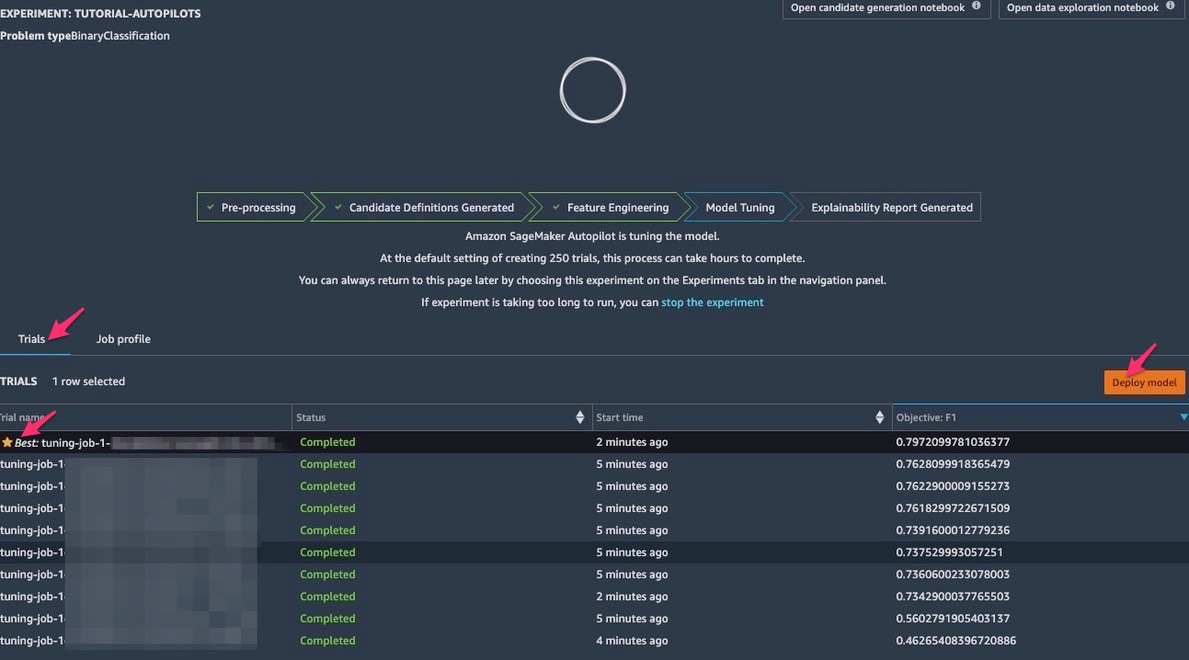1189x660 pixels.
Task: Click the Deploy model button
Action: click(1144, 382)
